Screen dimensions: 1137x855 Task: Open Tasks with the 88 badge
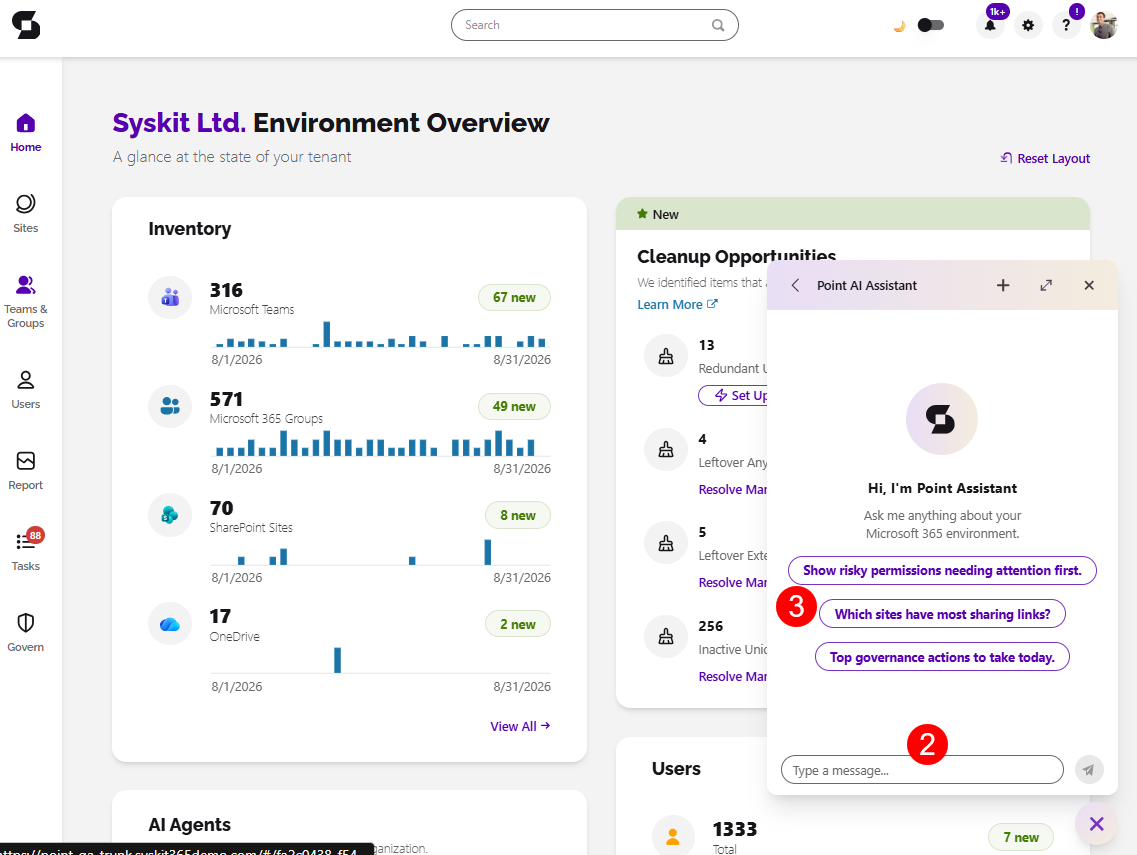point(25,550)
